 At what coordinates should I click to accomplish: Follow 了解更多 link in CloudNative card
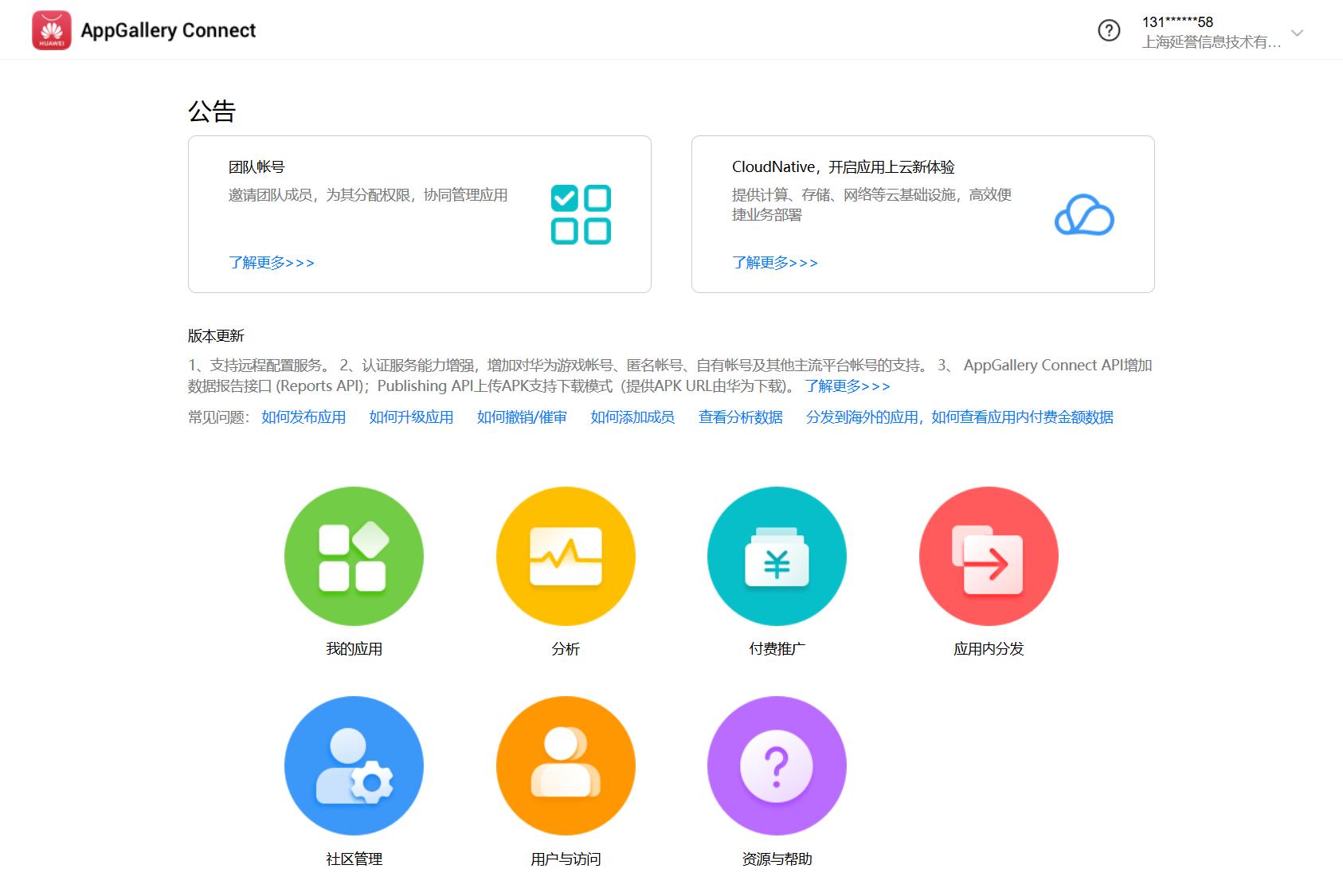(775, 262)
